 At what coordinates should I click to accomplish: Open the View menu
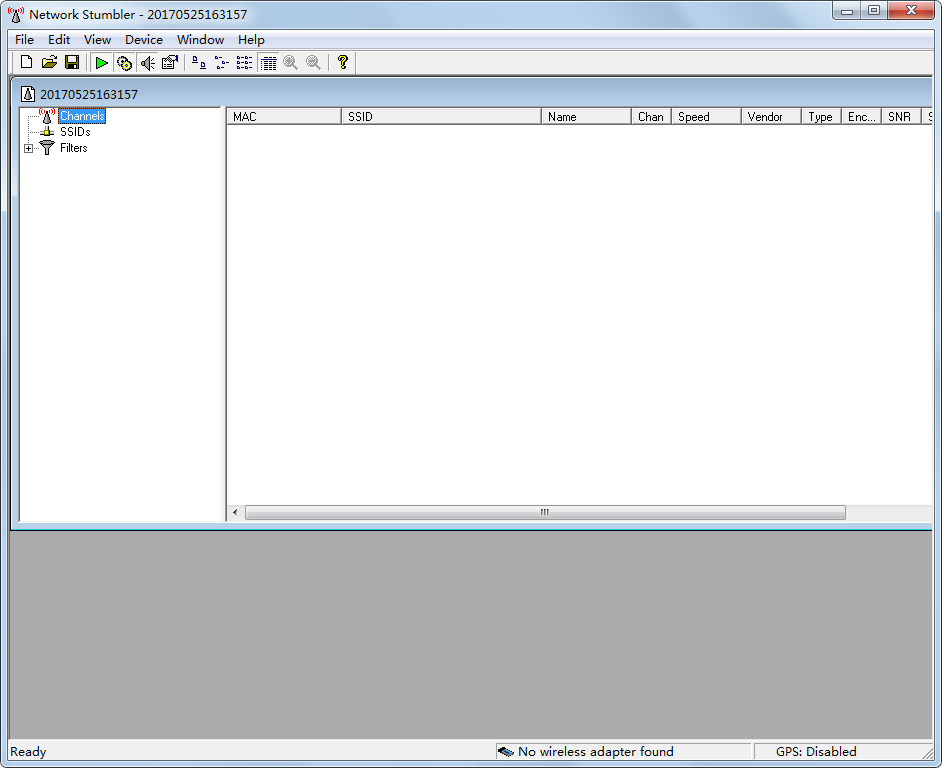click(x=97, y=40)
